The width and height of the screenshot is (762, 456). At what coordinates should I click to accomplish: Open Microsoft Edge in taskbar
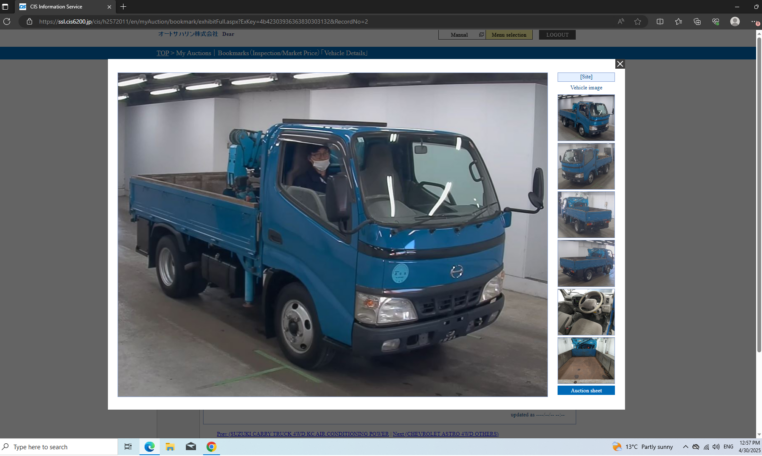point(149,447)
